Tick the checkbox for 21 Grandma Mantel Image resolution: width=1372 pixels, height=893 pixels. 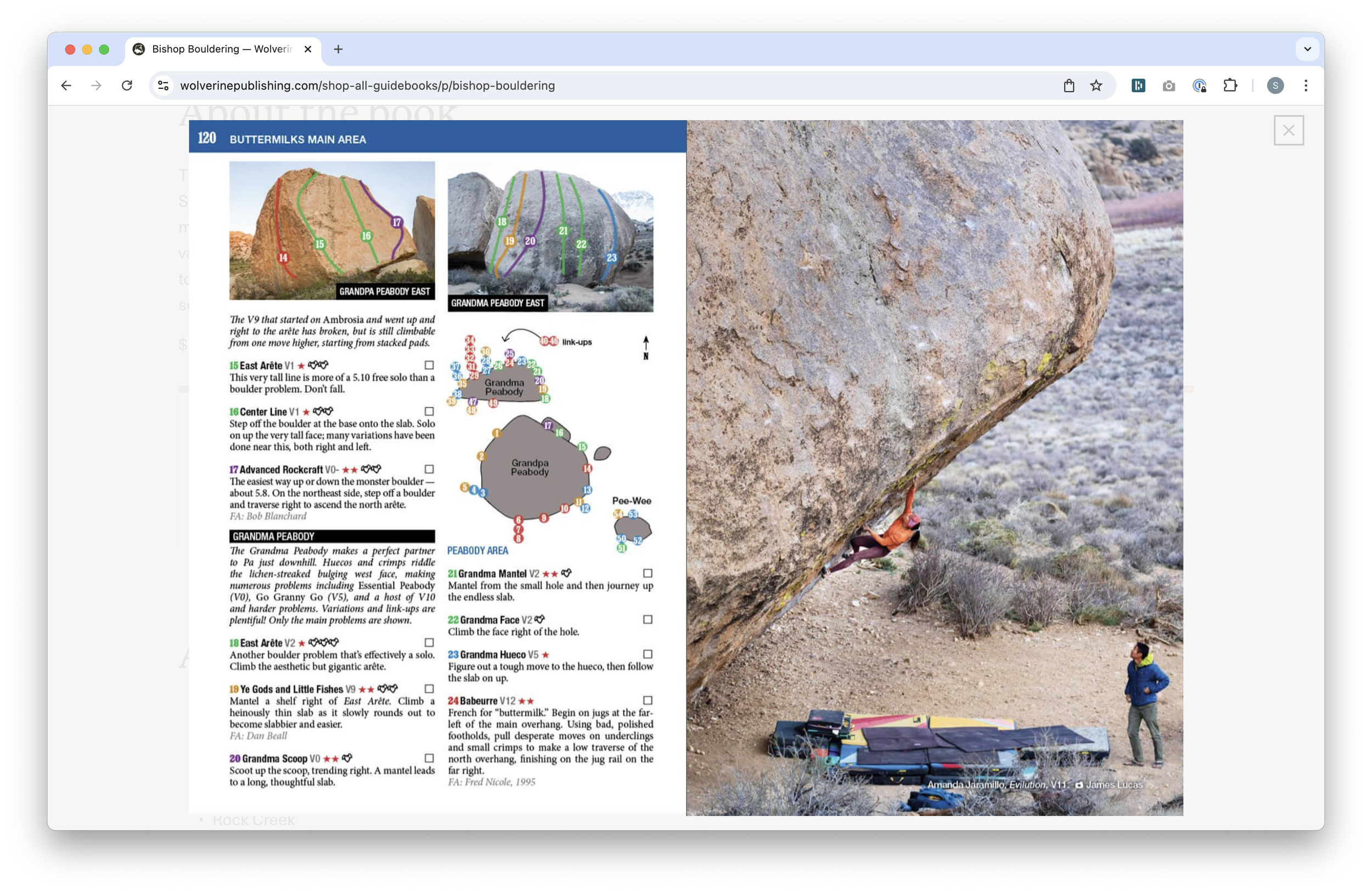click(648, 573)
